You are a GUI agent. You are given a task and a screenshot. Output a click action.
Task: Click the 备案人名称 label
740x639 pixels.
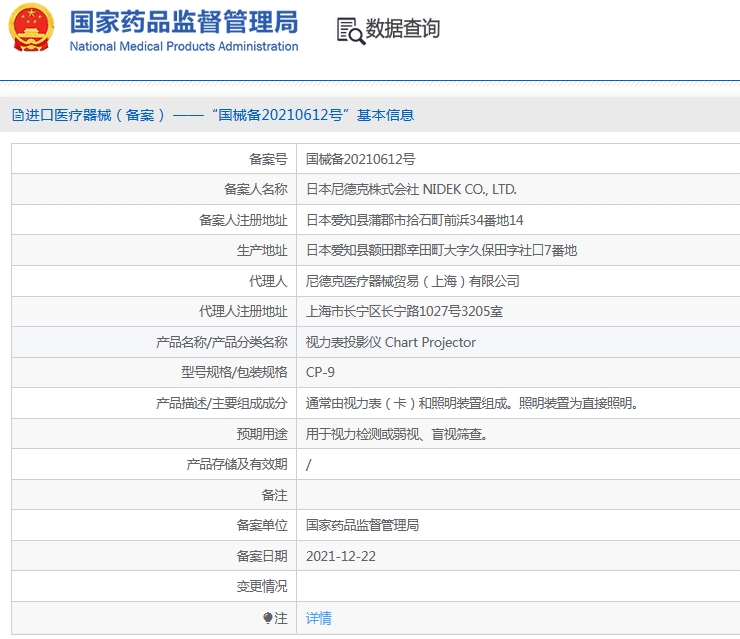pos(255,189)
